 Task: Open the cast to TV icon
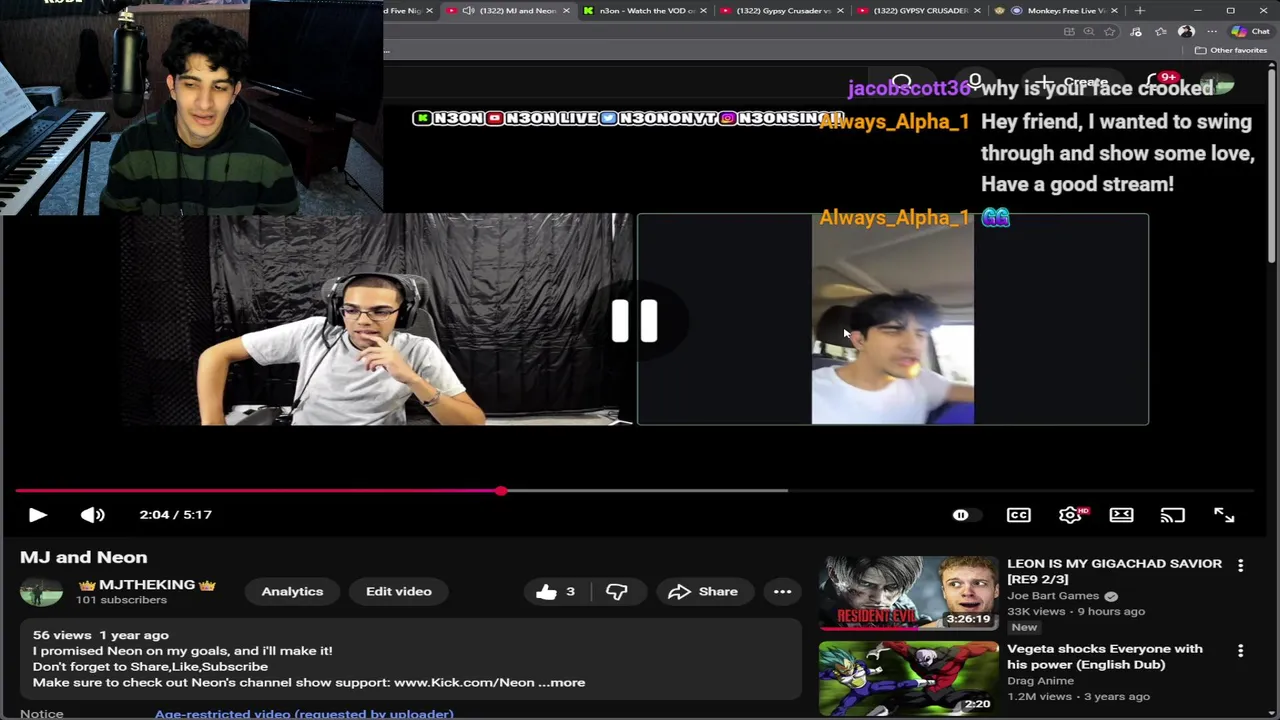tap(1172, 515)
